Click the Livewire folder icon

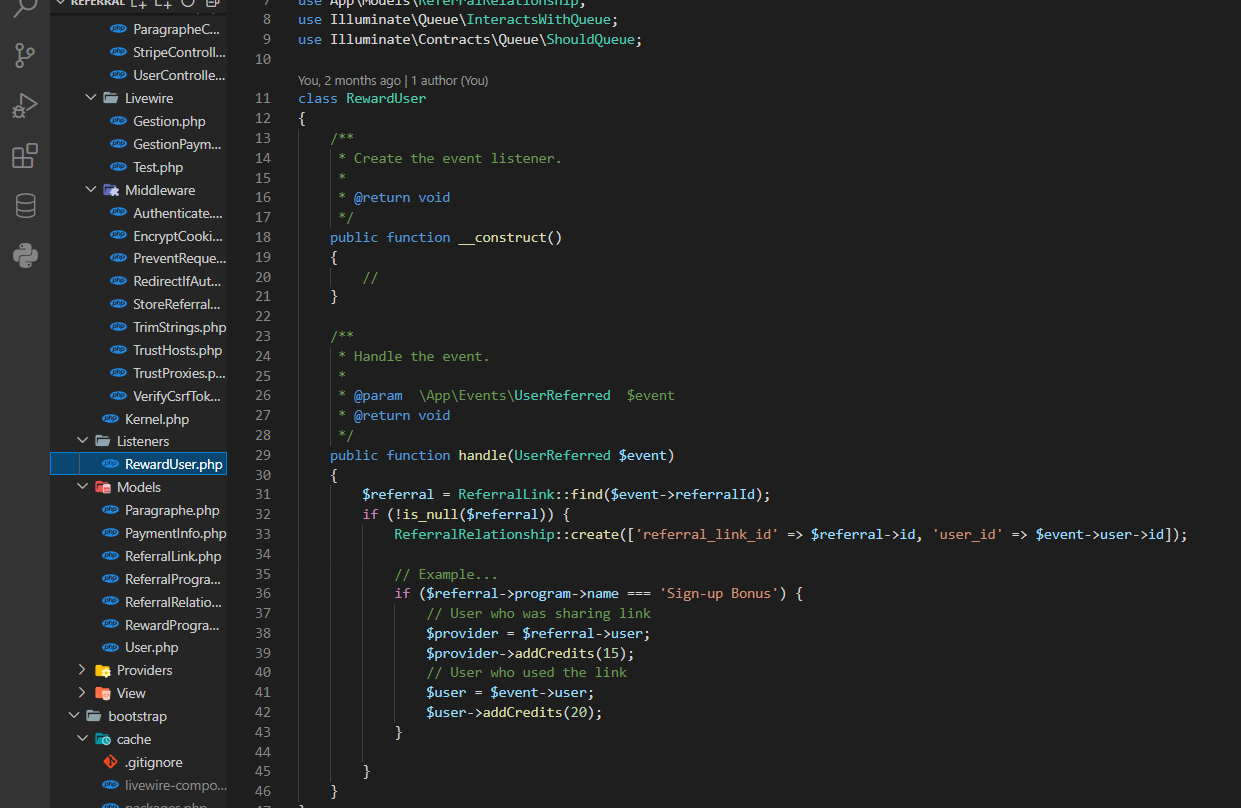click(109, 98)
